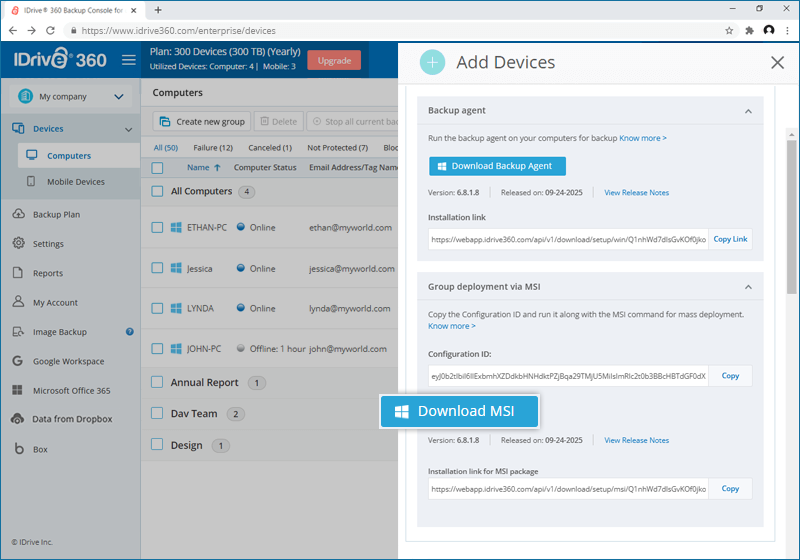Check the Design group checkbox
Viewport: 800px width, 560px height.
click(x=157, y=444)
